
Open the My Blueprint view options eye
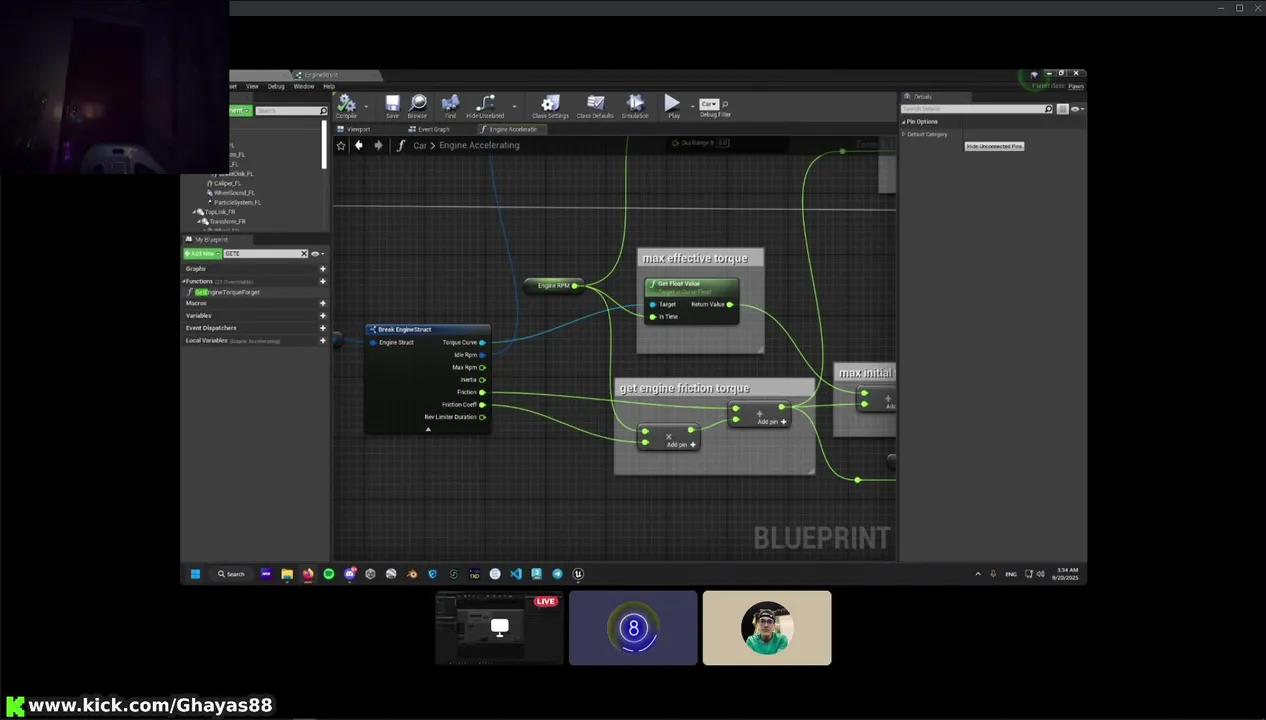(x=317, y=254)
